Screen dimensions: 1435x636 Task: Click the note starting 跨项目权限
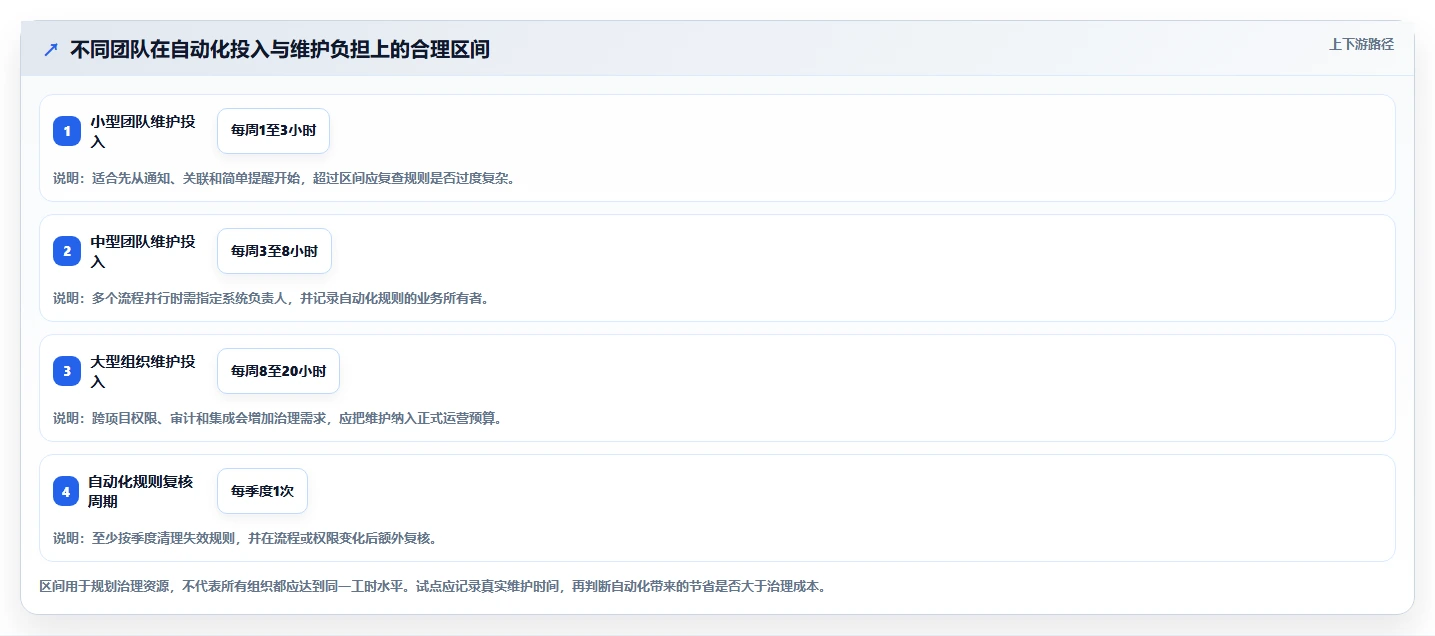(277, 418)
